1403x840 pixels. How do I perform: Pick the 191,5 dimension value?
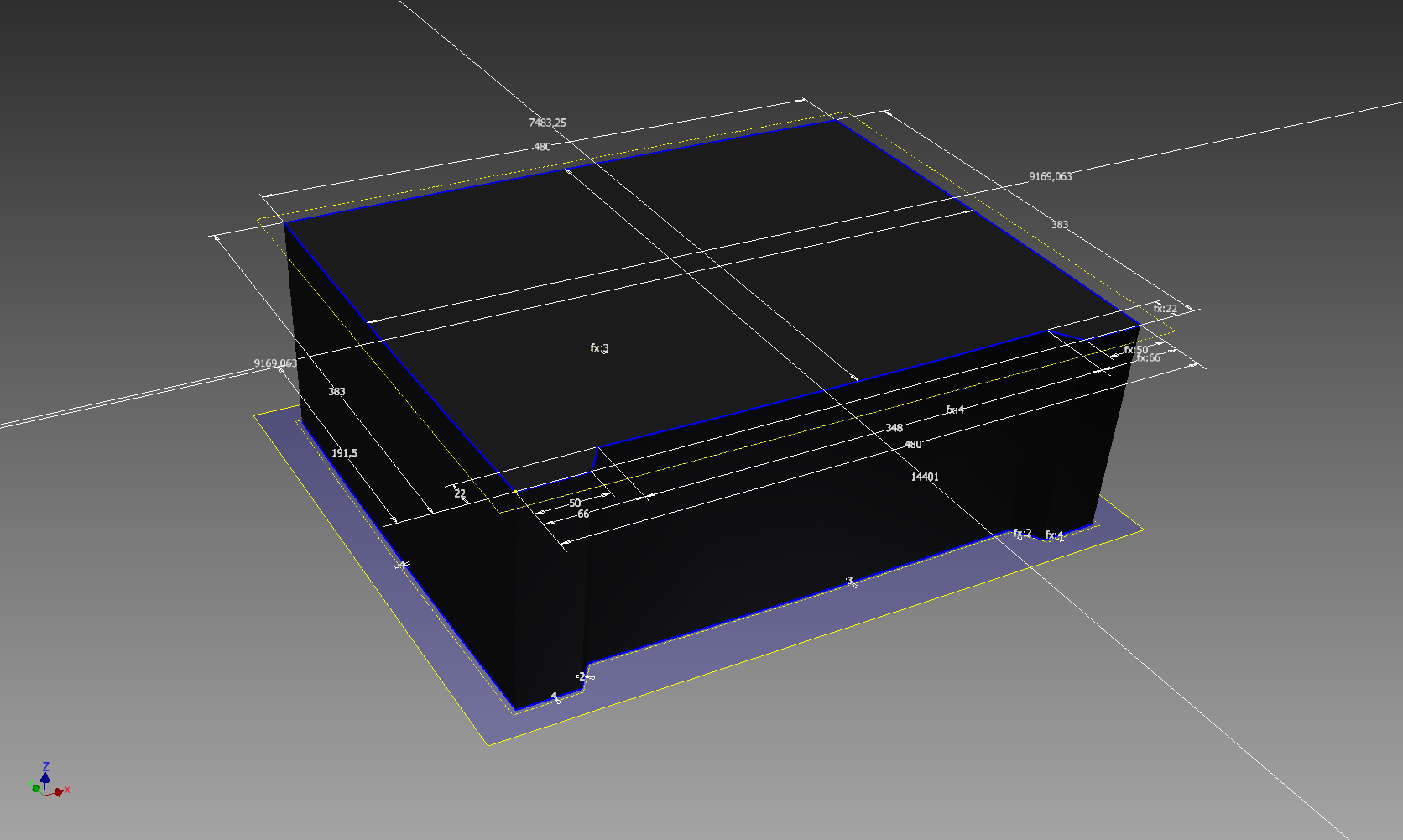coord(344,453)
